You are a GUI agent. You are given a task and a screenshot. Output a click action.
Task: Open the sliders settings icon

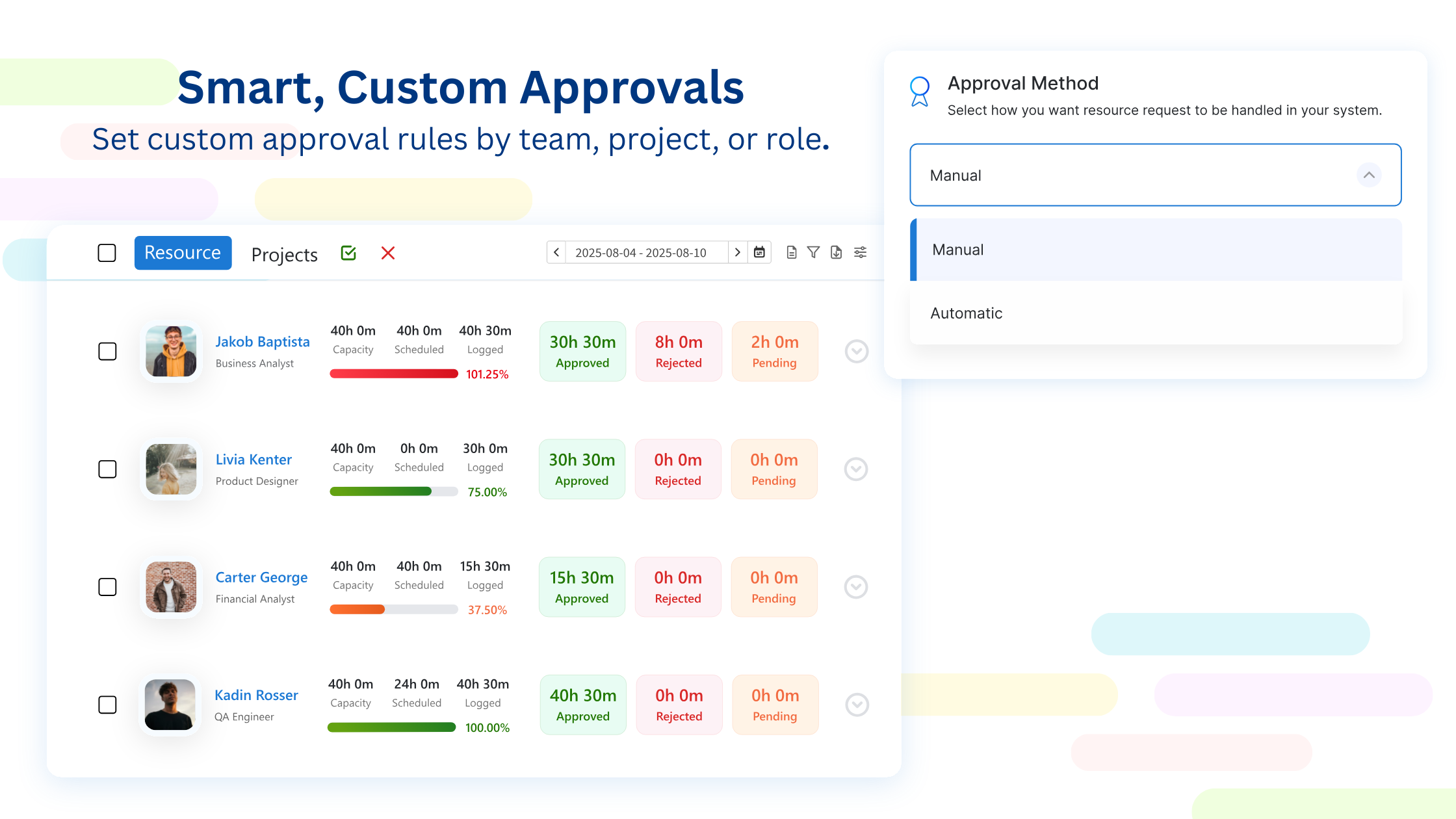(x=860, y=252)
